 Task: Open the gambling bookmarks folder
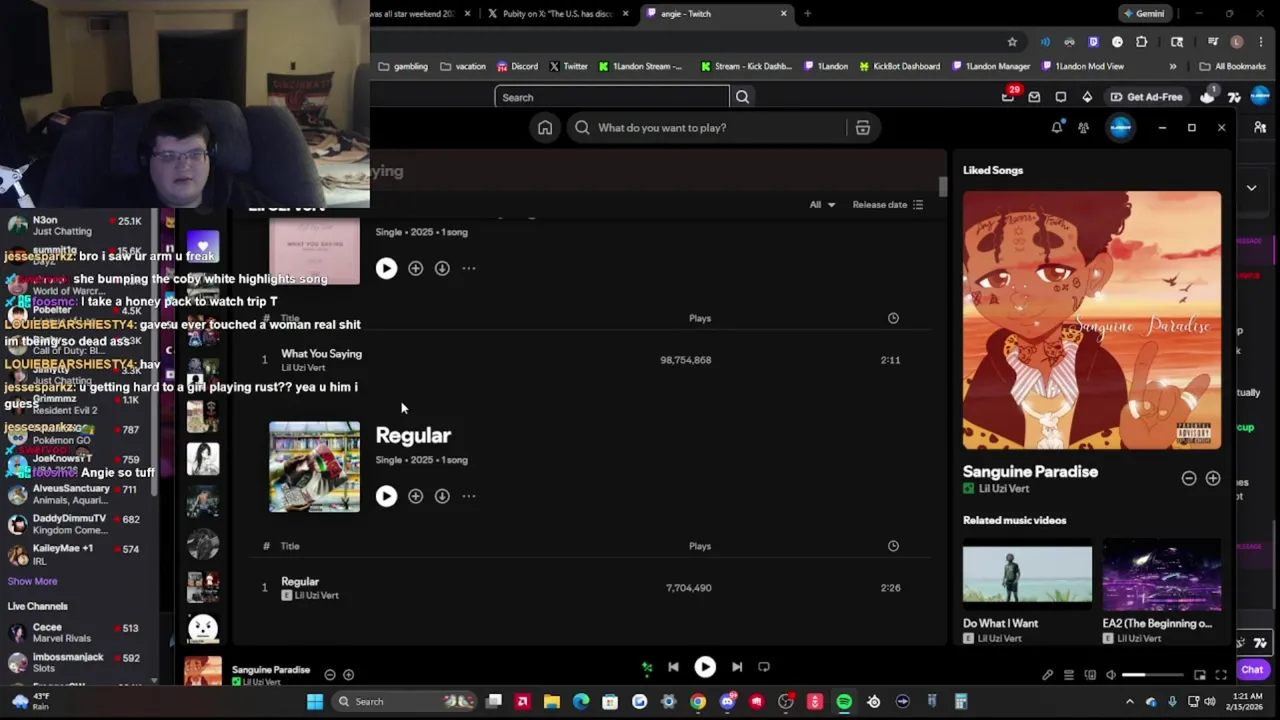403,67
